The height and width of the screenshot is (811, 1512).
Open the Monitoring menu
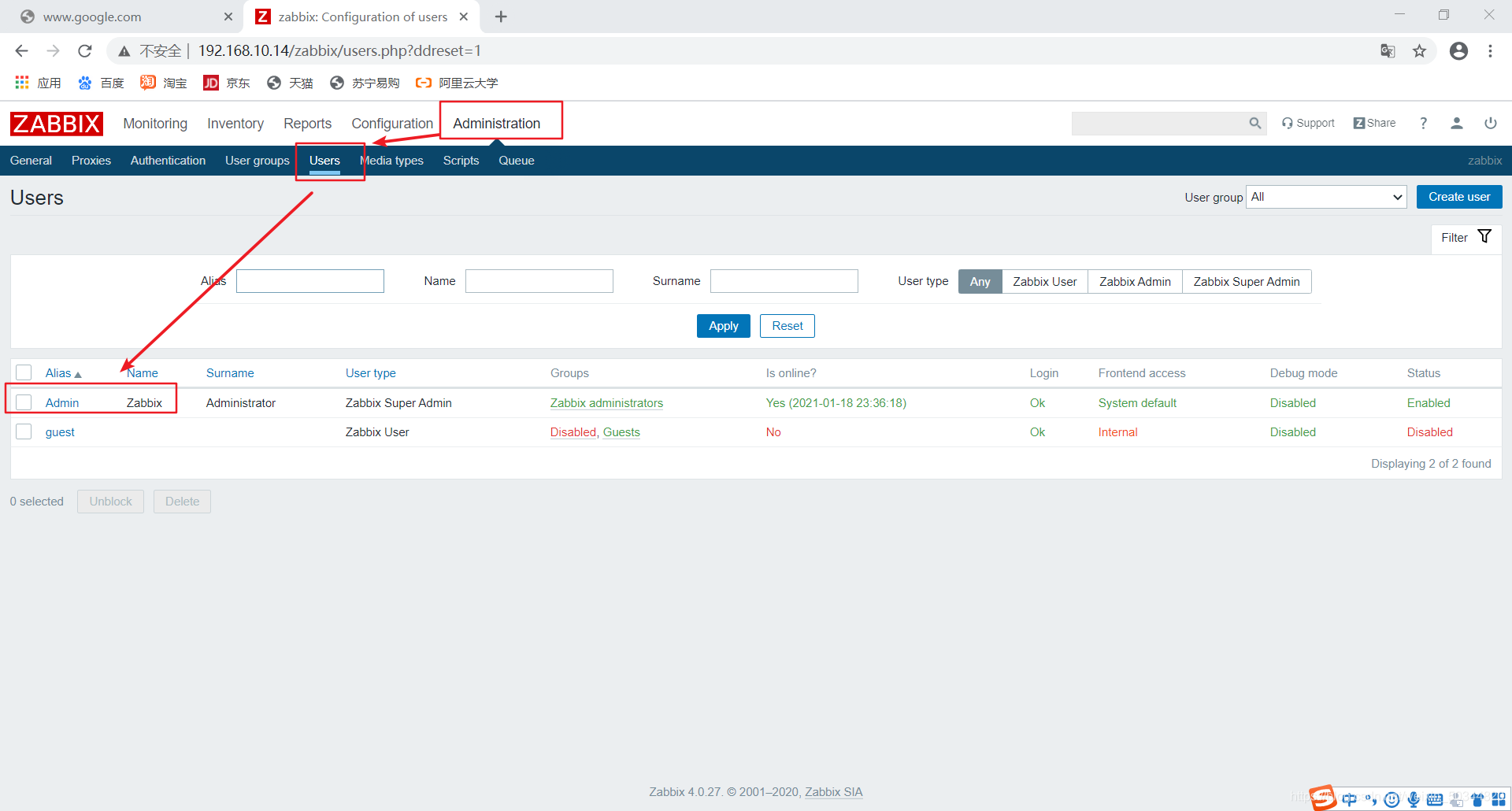point(155,124)
